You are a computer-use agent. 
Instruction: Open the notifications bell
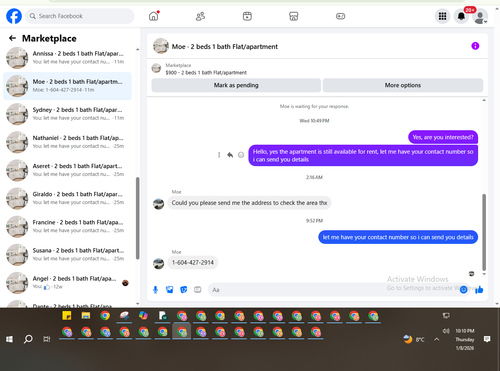[x=461, y=16]
